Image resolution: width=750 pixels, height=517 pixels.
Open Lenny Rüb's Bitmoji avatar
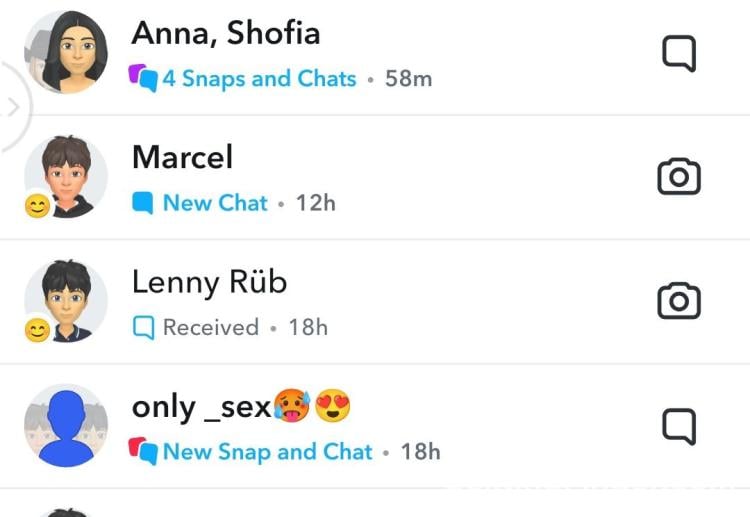66,301
